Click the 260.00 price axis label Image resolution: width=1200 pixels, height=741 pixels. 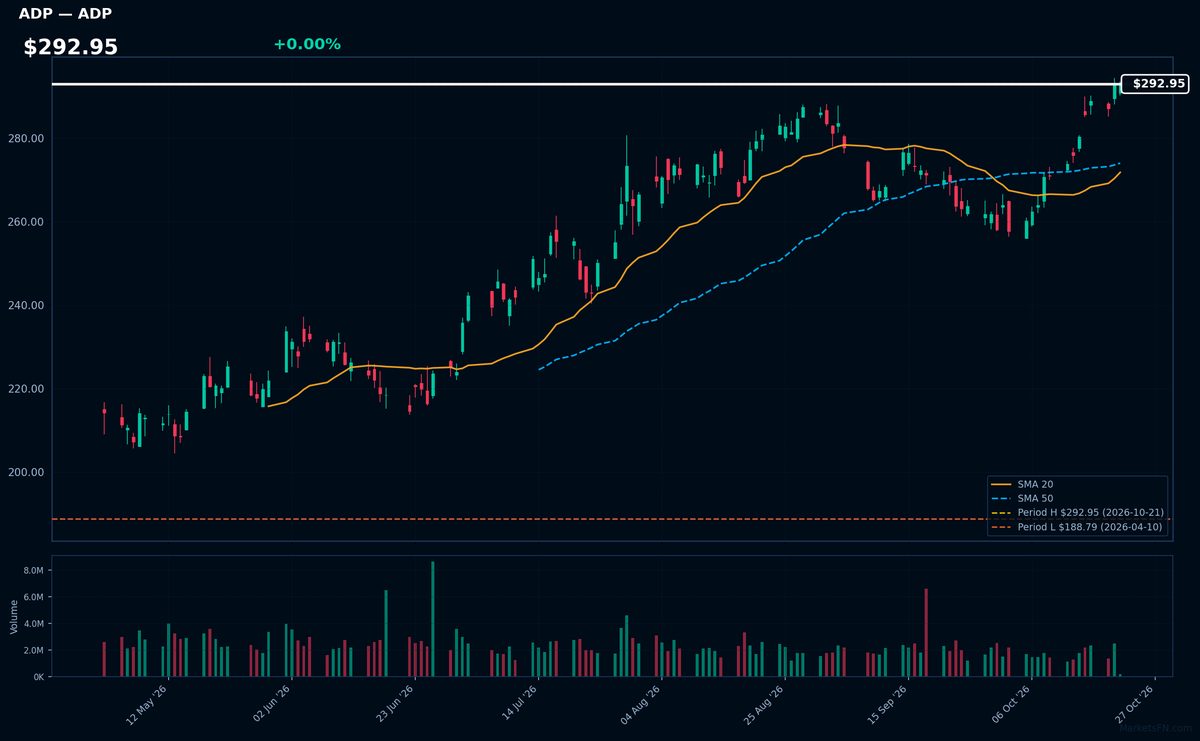(x=26, y=222)
